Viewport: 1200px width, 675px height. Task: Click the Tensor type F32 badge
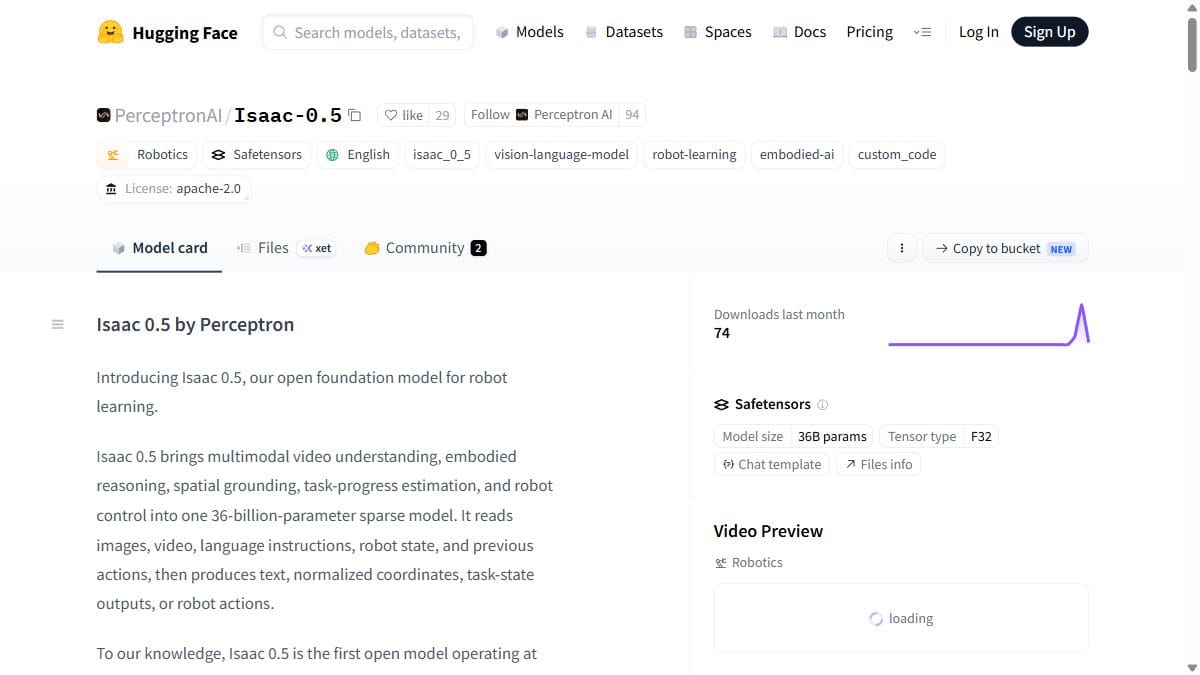pyautogui.click(x=939, y=436)
